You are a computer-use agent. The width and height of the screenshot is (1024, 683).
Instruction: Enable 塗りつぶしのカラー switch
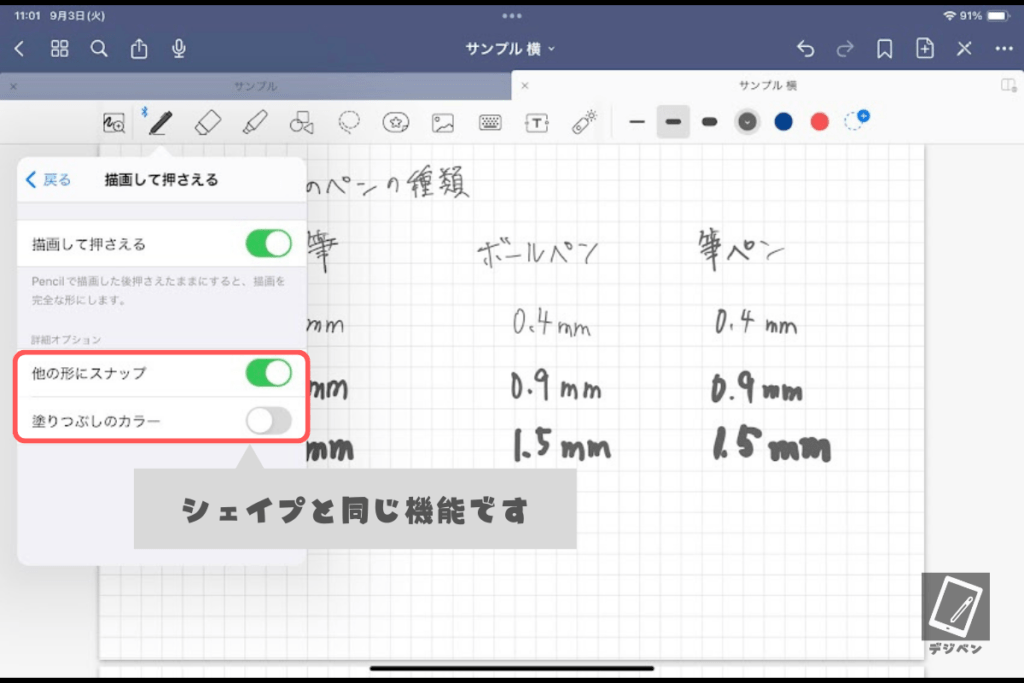pyautogui.click(x=268, y=421)
